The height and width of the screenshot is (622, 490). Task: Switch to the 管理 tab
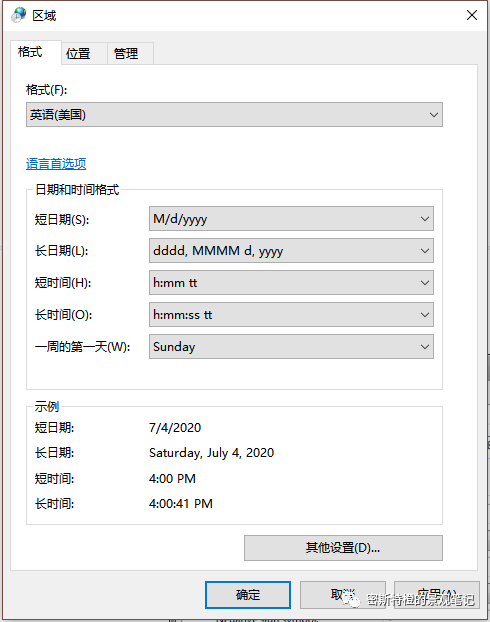tap(130, 54)
